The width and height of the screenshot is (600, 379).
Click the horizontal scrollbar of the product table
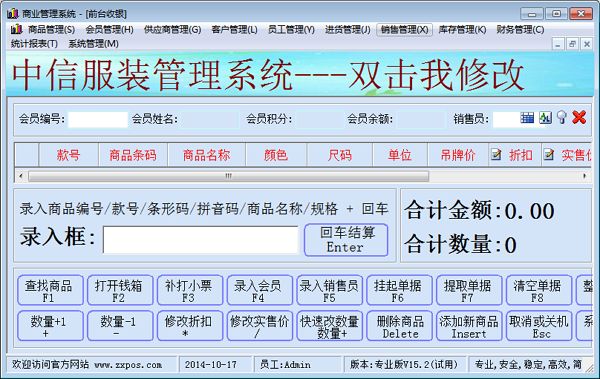[229, 176]
